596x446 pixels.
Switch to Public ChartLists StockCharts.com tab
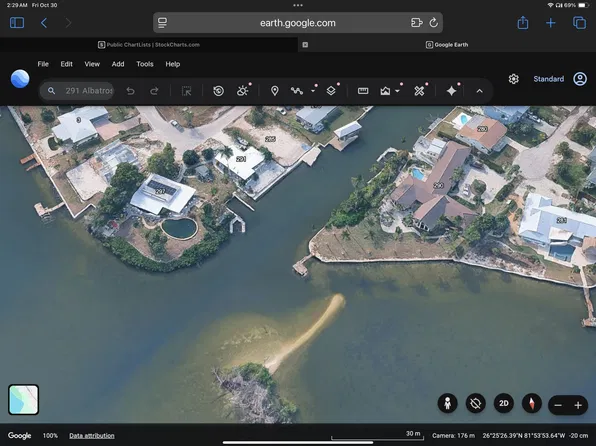coord(149,44)
